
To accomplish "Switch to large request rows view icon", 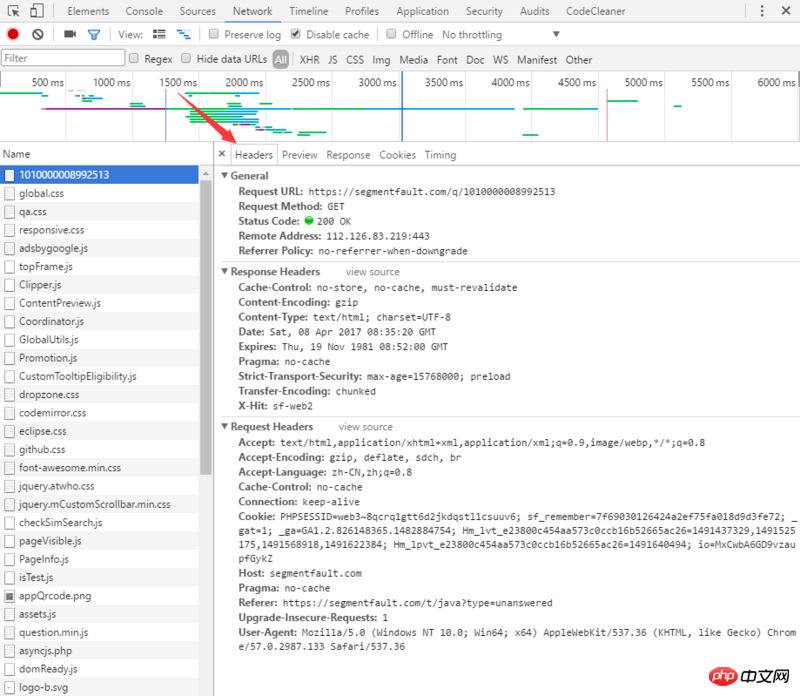I will 158,34.
